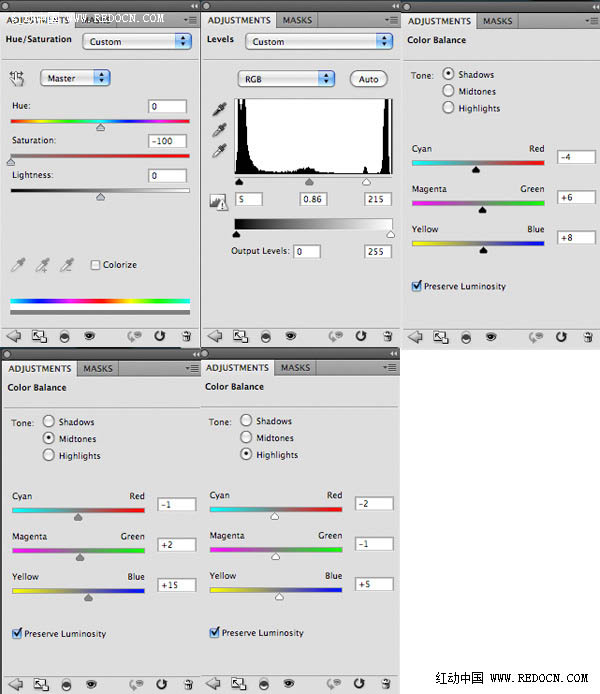Click the clip to layer icon in Hue/Saturation footer
This screenshot has height=694, width=600.
point(65,337)
